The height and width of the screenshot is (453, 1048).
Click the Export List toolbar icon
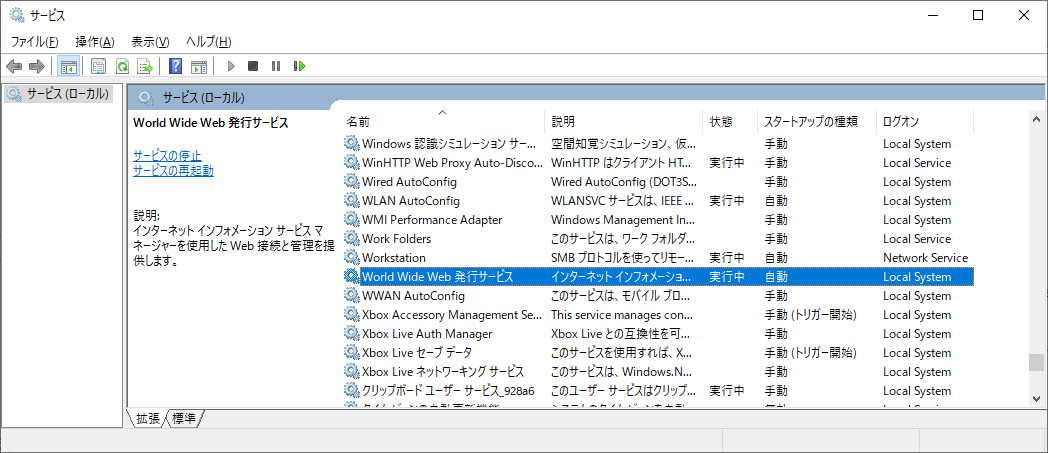coord(144,66)
